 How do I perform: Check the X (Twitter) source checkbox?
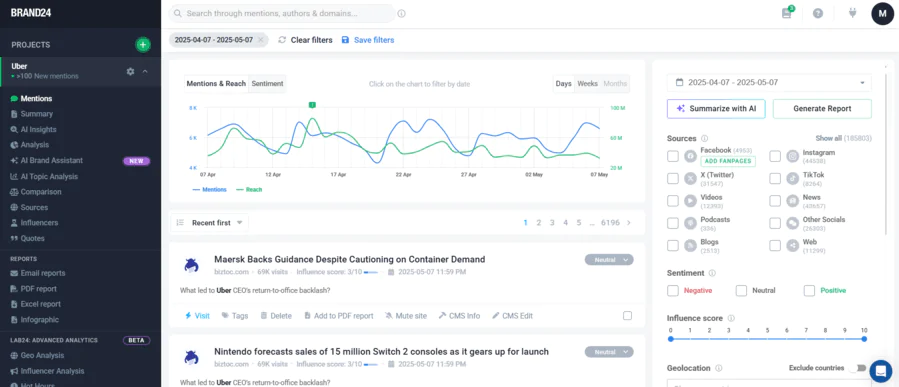673,178
